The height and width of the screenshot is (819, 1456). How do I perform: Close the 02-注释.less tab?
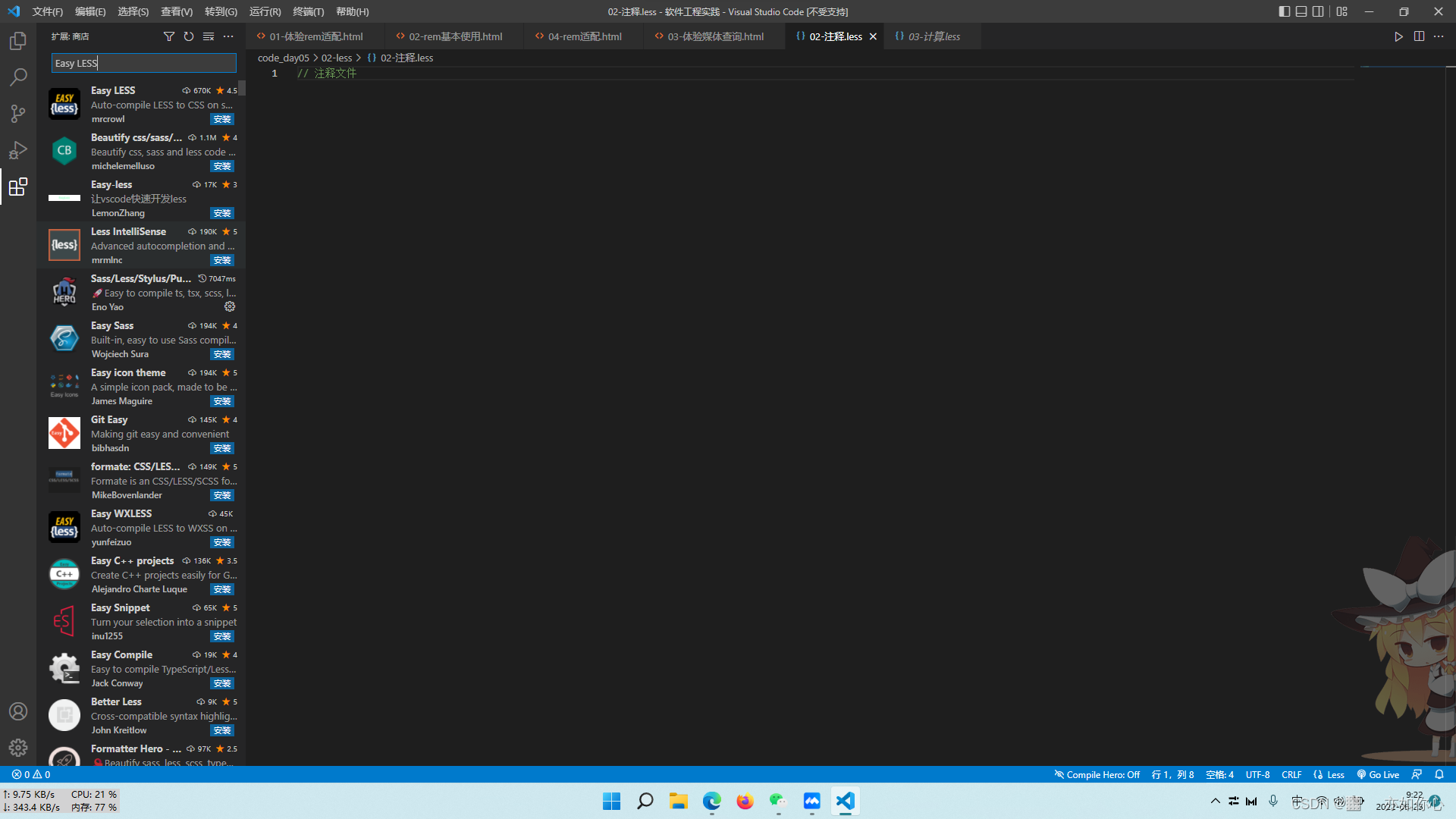(873, 36)
